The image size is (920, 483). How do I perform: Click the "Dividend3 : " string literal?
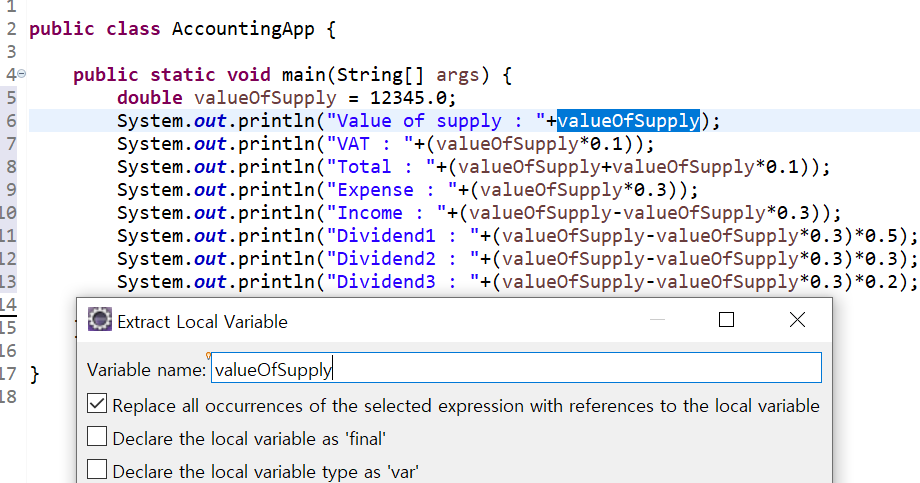point(404,281)
